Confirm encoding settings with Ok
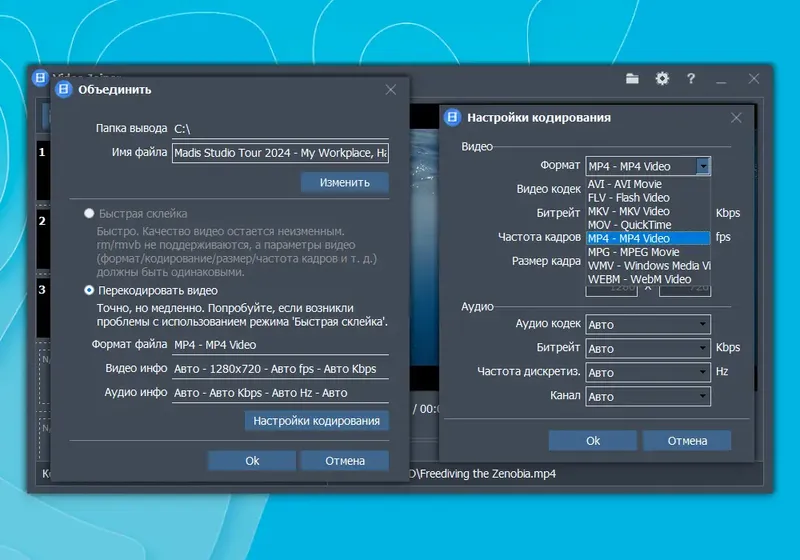 pyautogui.click(x=593, y=441)
